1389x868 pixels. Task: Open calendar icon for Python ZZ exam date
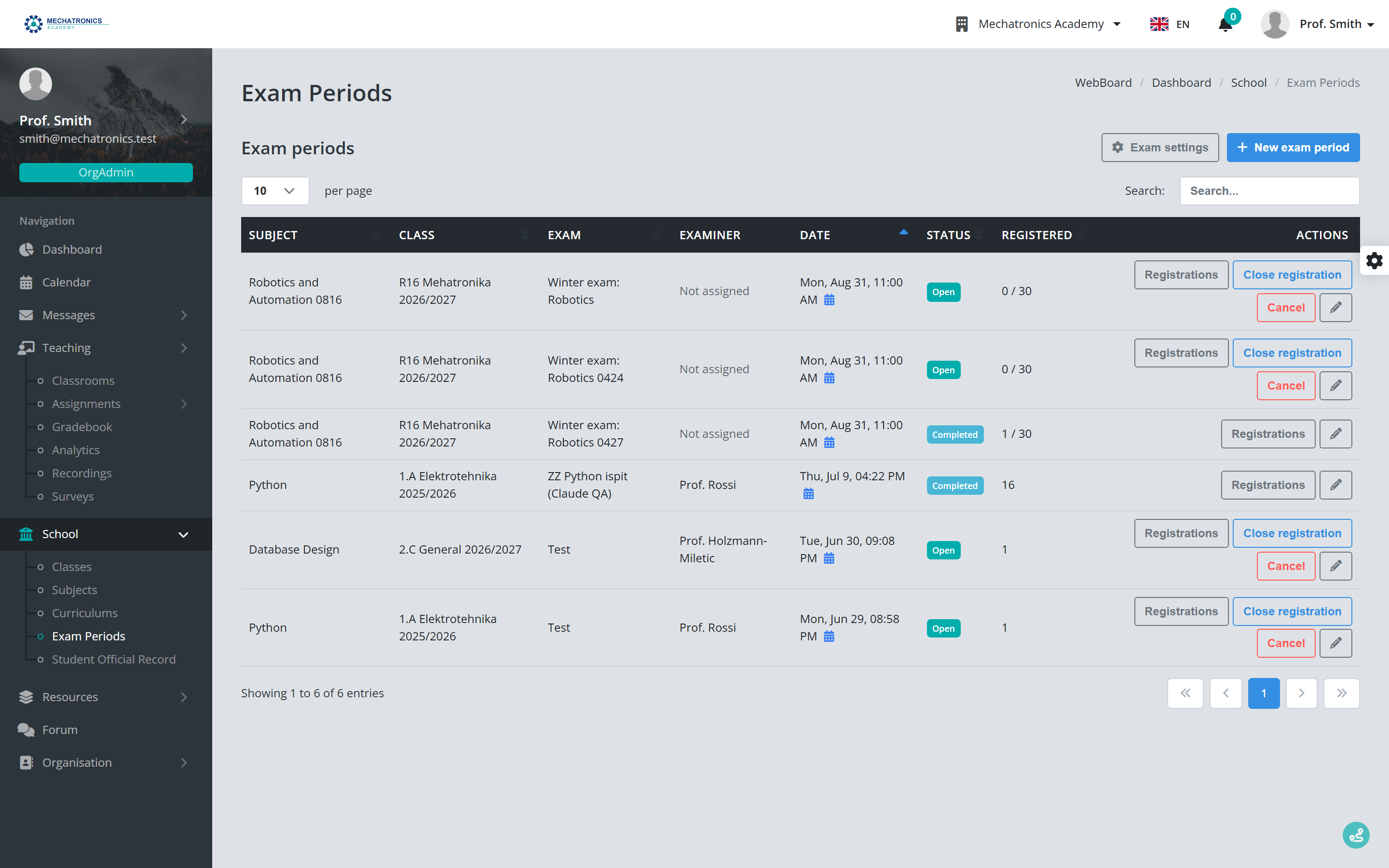coord(808,494)
